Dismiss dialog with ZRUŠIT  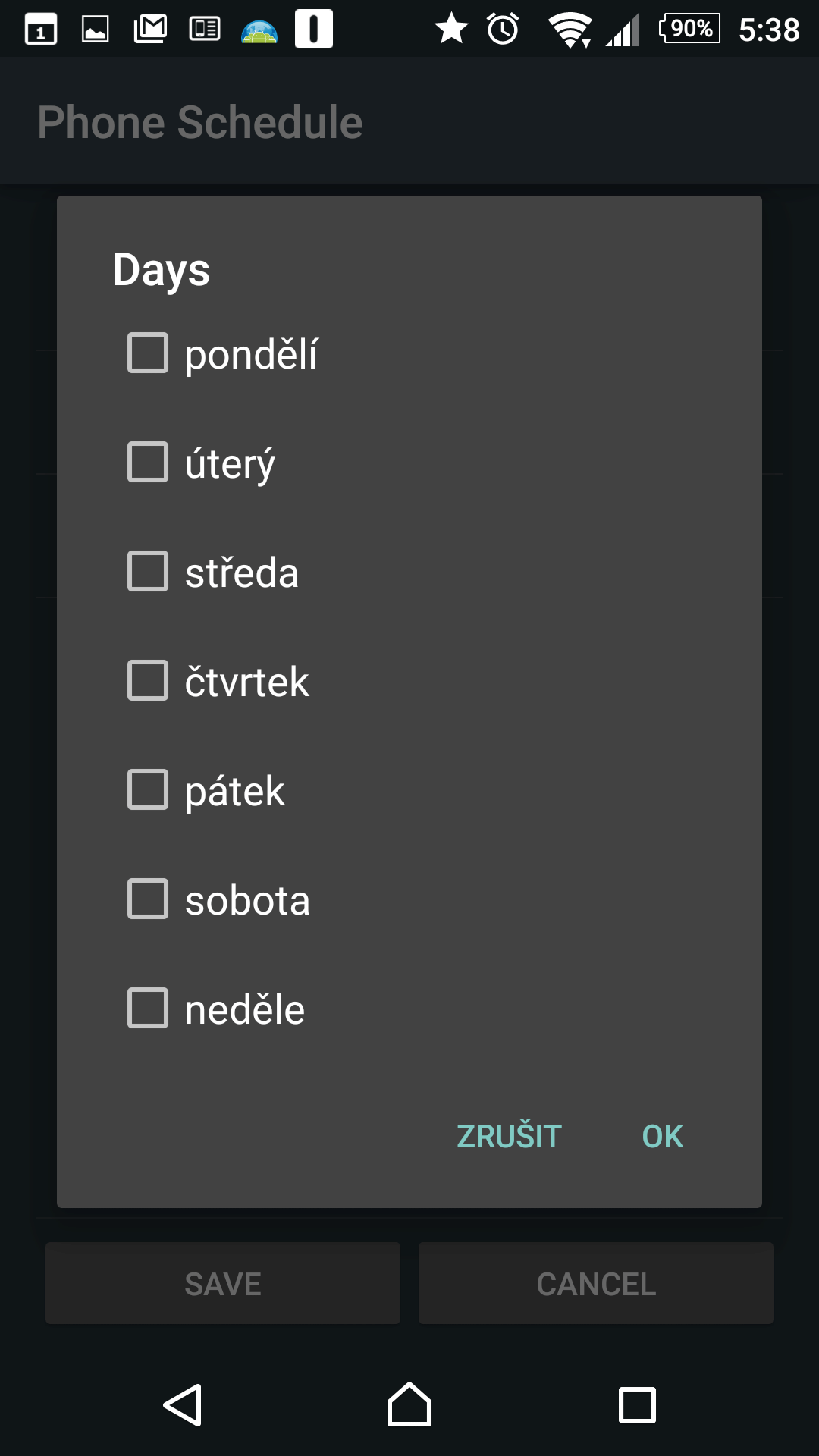[x=509, y=1136]
